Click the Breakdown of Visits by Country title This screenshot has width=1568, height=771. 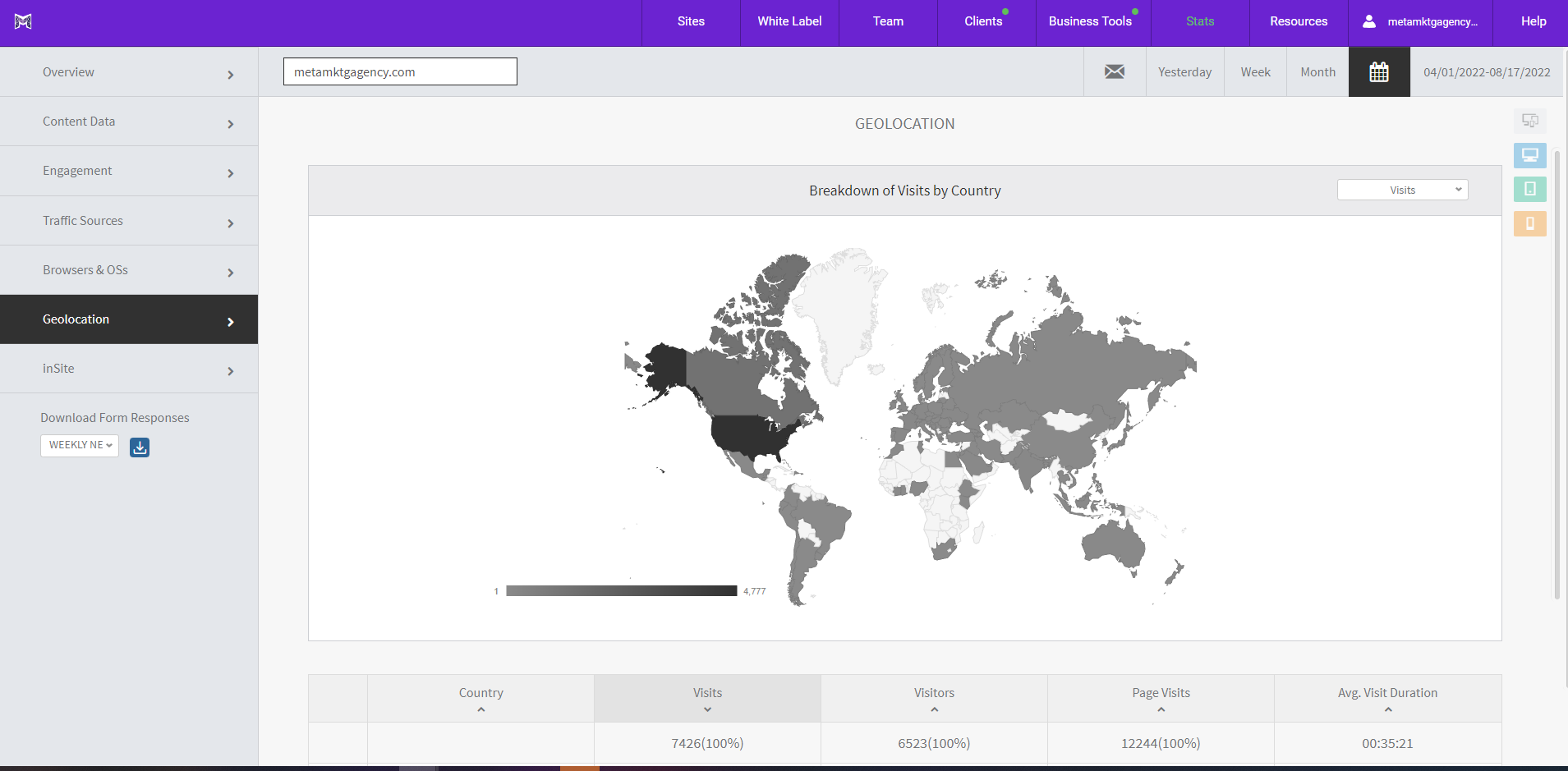tap(904, 190)
